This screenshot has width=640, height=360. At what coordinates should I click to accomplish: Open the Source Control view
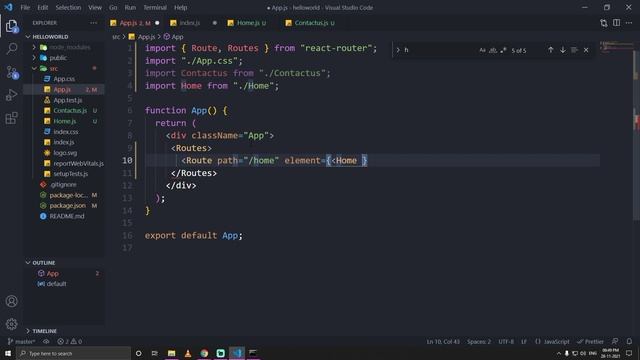pos(11,72)
